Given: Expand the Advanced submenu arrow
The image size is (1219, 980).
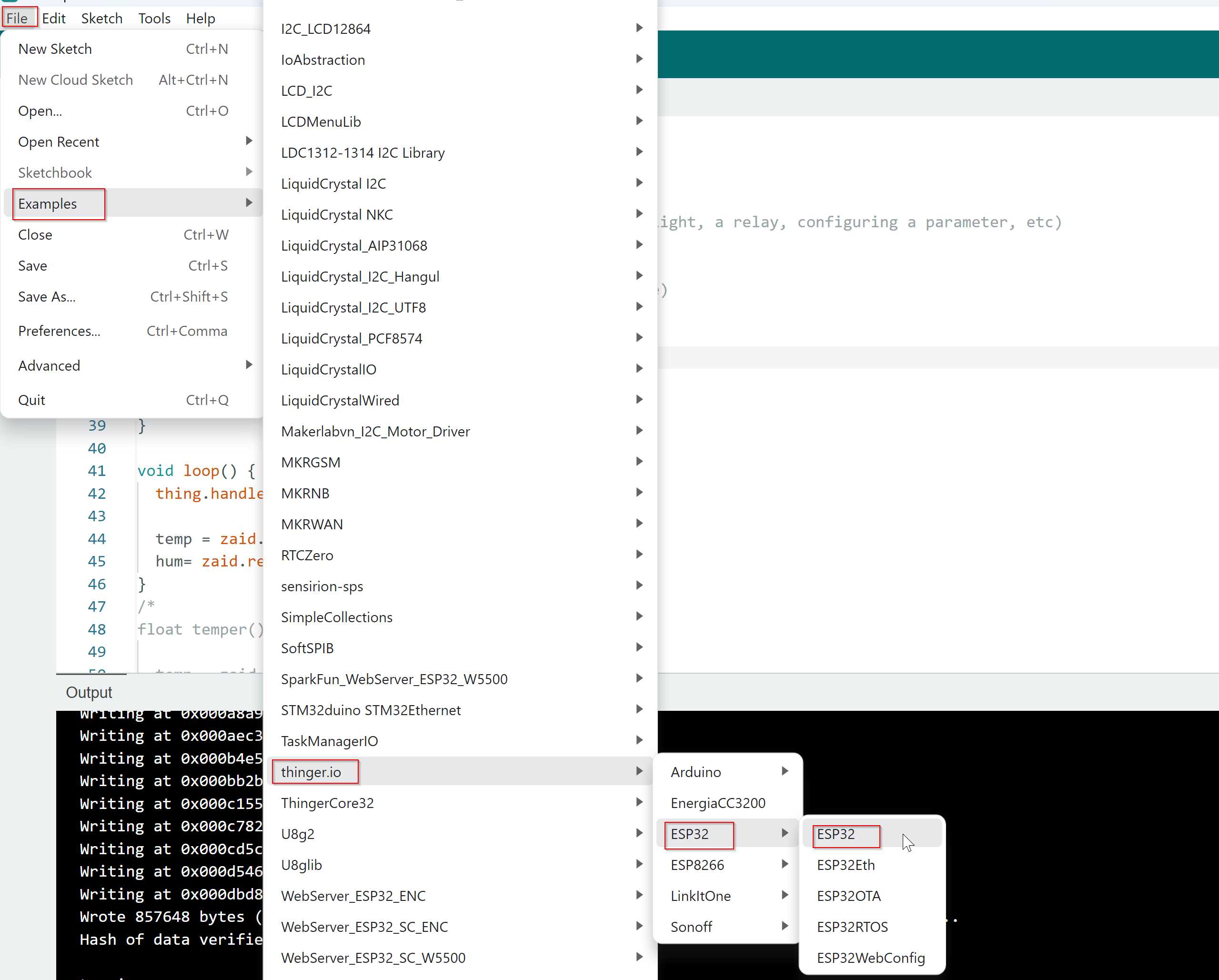Looking at the screenshot, I should (x=249, y=365).
